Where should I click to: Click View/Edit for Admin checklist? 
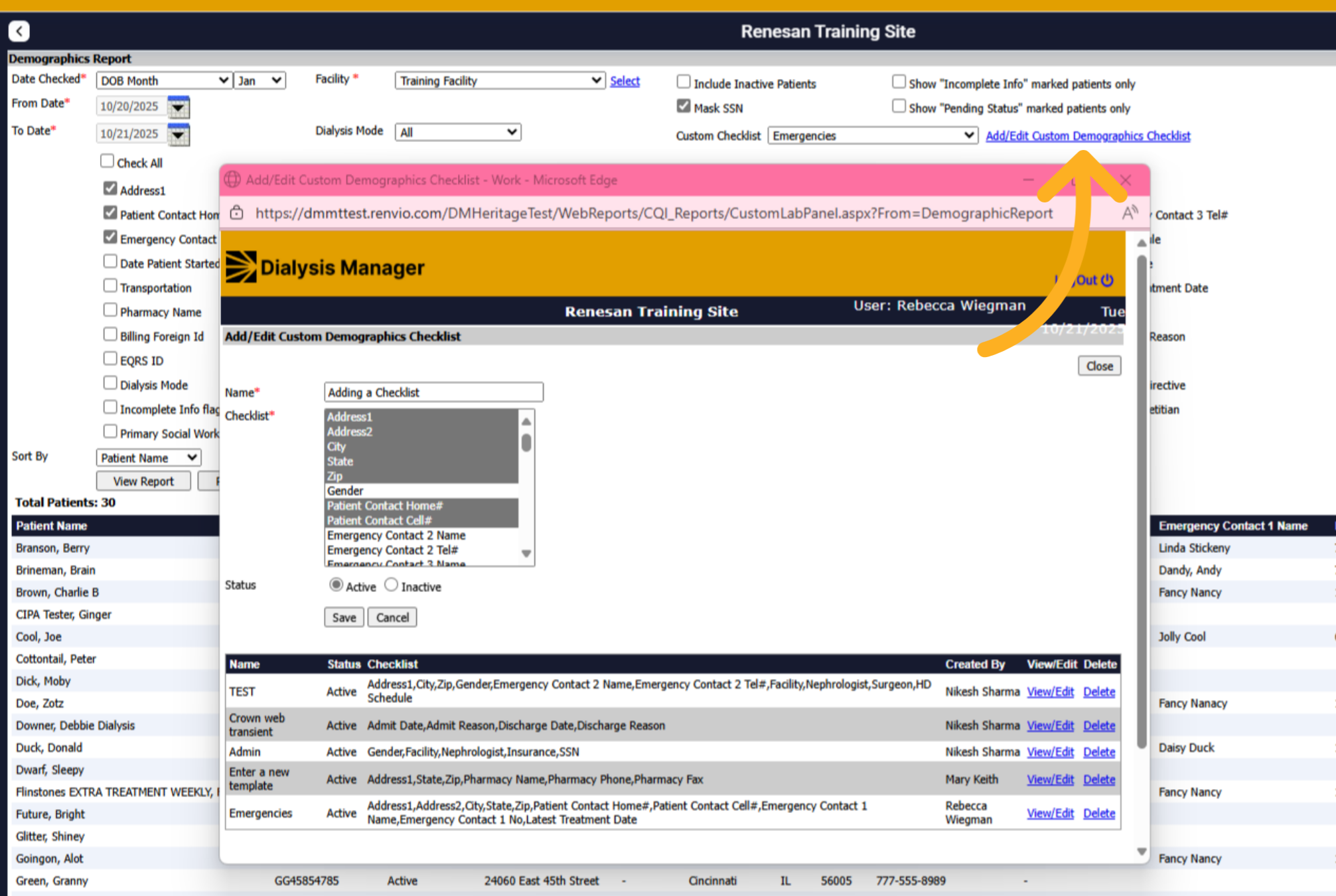click(1050, 752)
